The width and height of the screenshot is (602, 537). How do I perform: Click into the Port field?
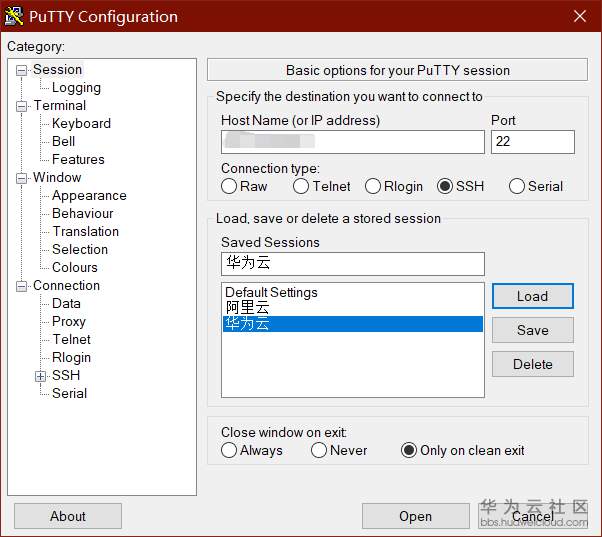533,142
